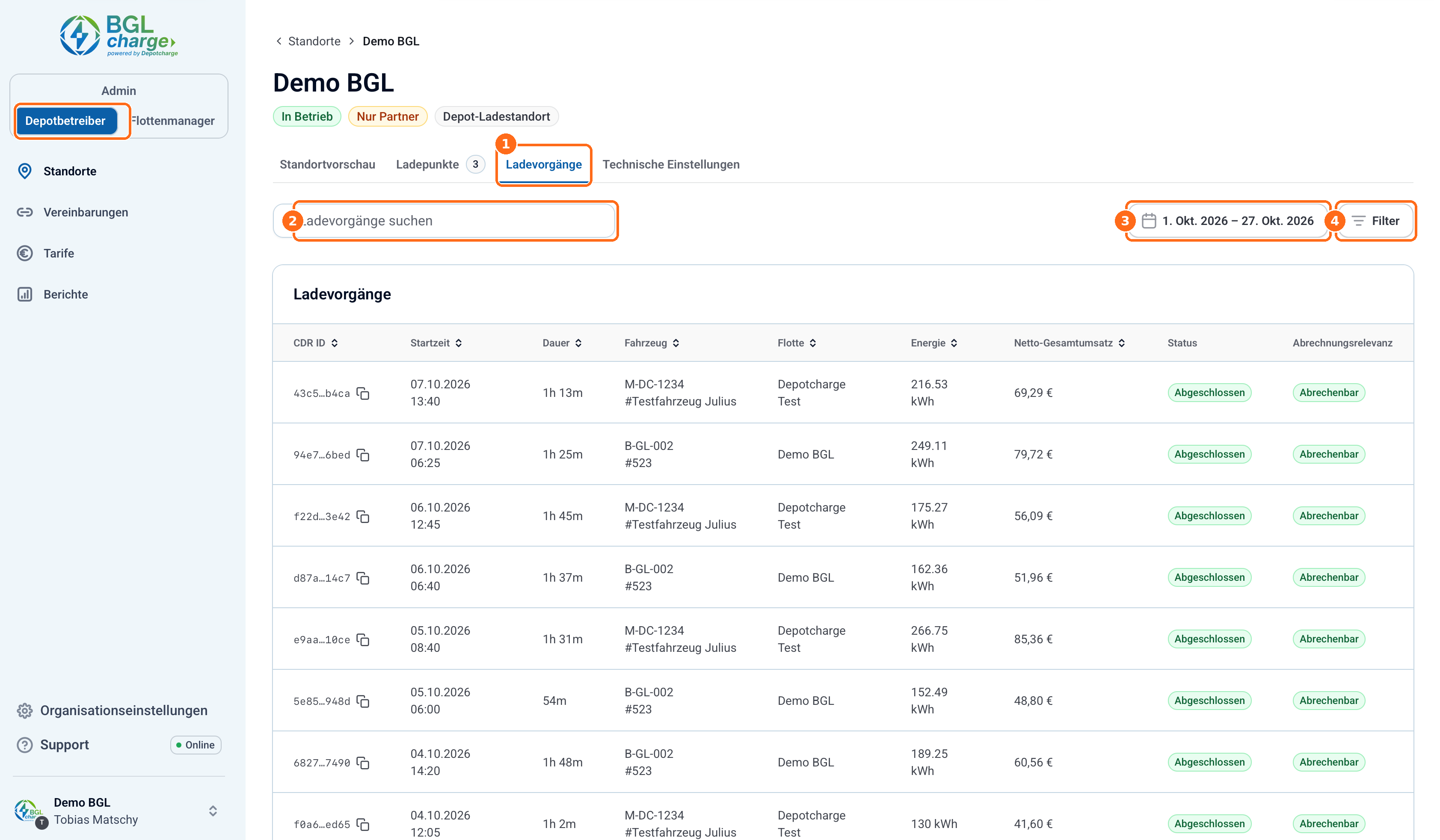Open the date range 1. Okt. – 27. Okt. 2026

click(1229, 221)
